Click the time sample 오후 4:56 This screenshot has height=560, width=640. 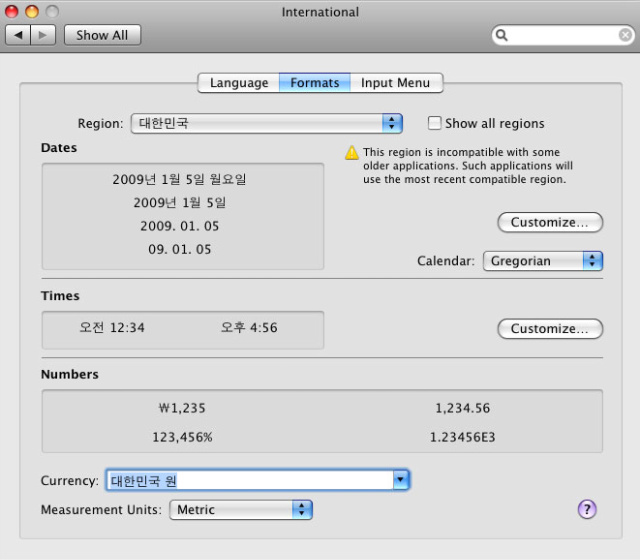[249, 327]
